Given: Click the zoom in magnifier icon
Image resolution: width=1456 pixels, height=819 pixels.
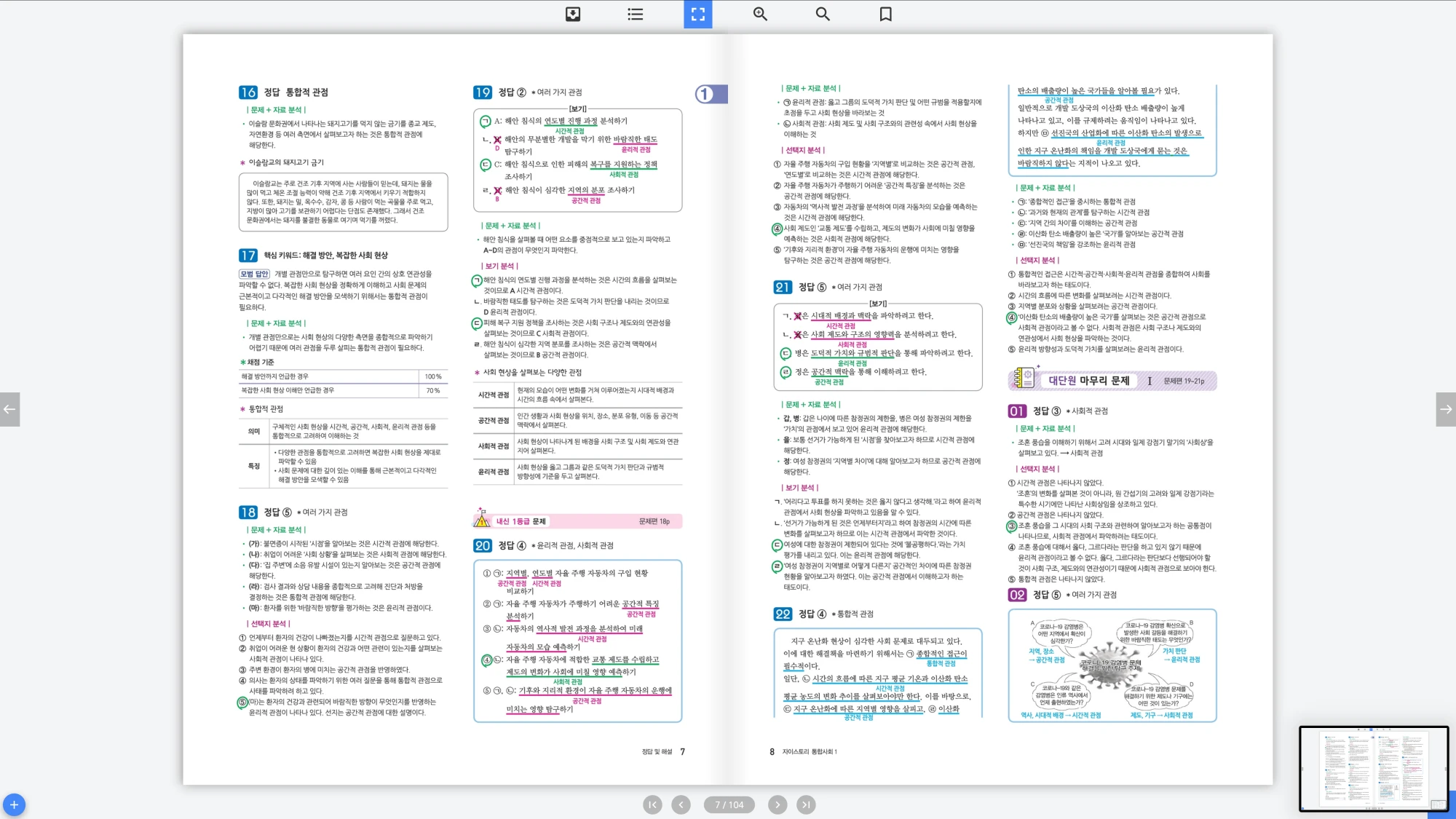Looking at the screenshot, I should [x=760, y=14].
